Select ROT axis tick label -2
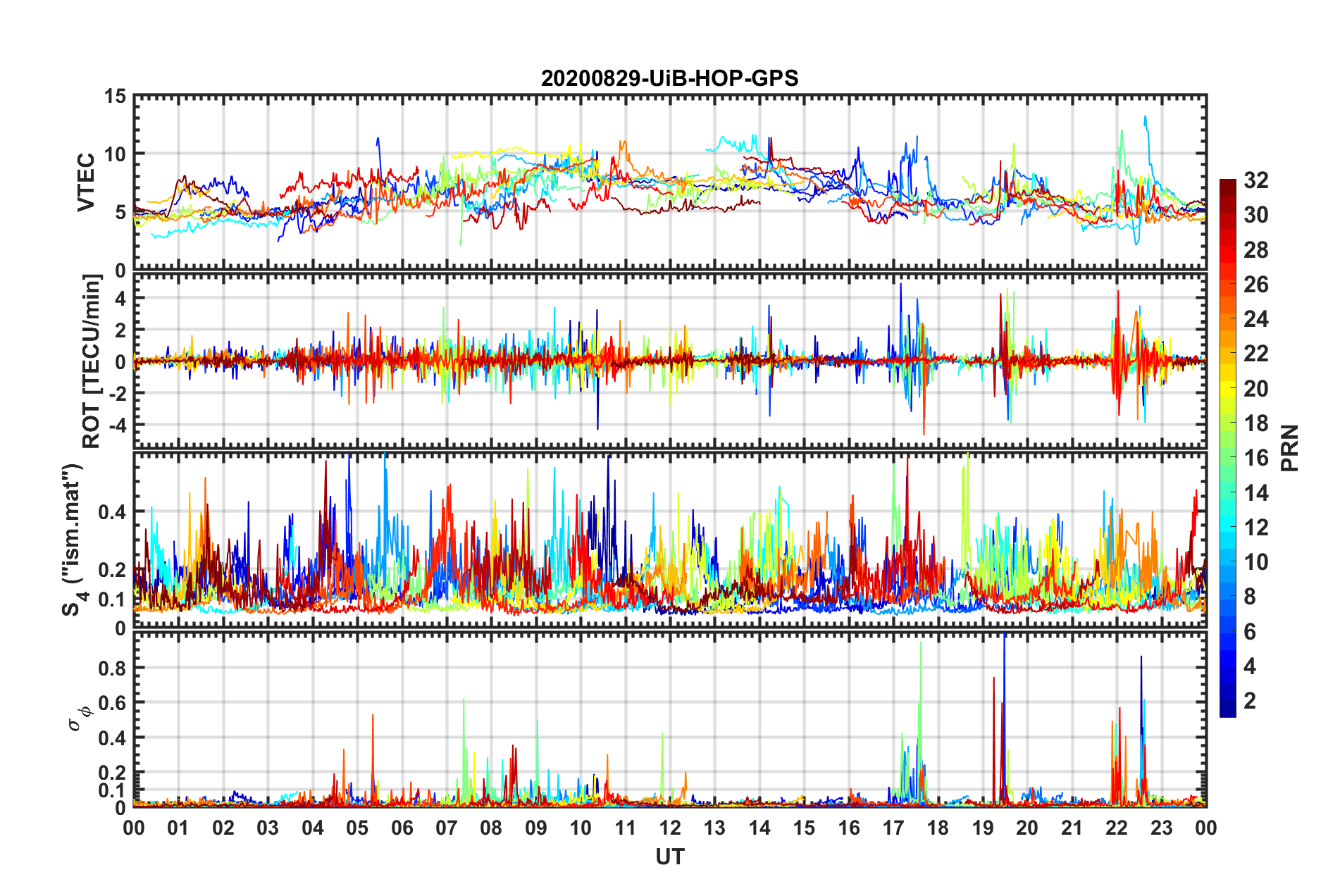1340x896 pixels. 118,393
